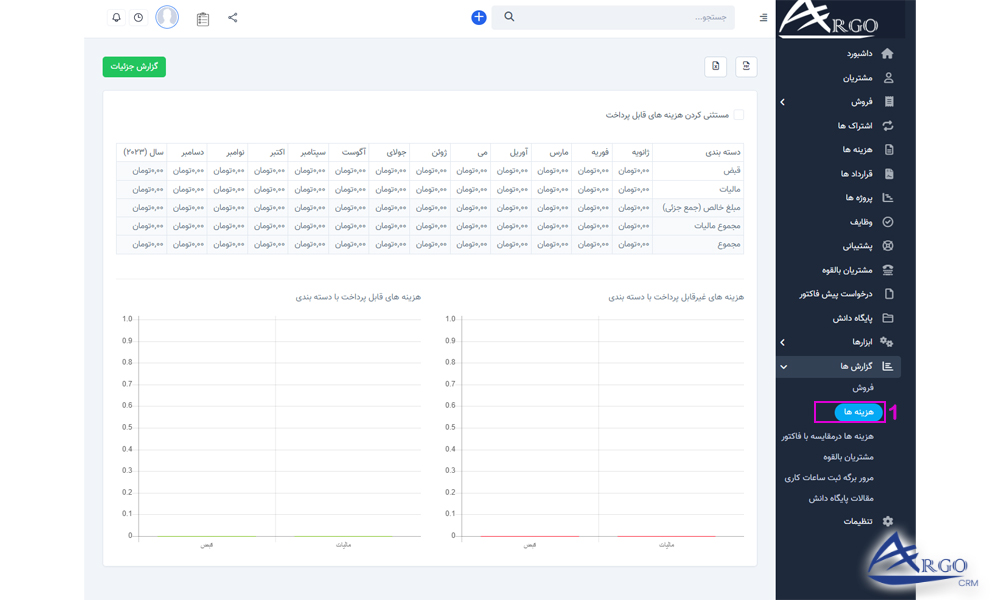The height and width of the screenshot is (600, 1000).
Task: Click the green گزارش جزئیات button
Action: click(x=134, y=66)
